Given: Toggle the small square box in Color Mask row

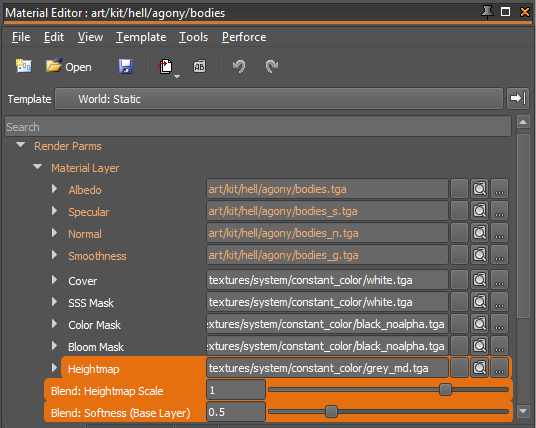Looking at the screenshot, I should pyautogui.click(x=459, y=324).
